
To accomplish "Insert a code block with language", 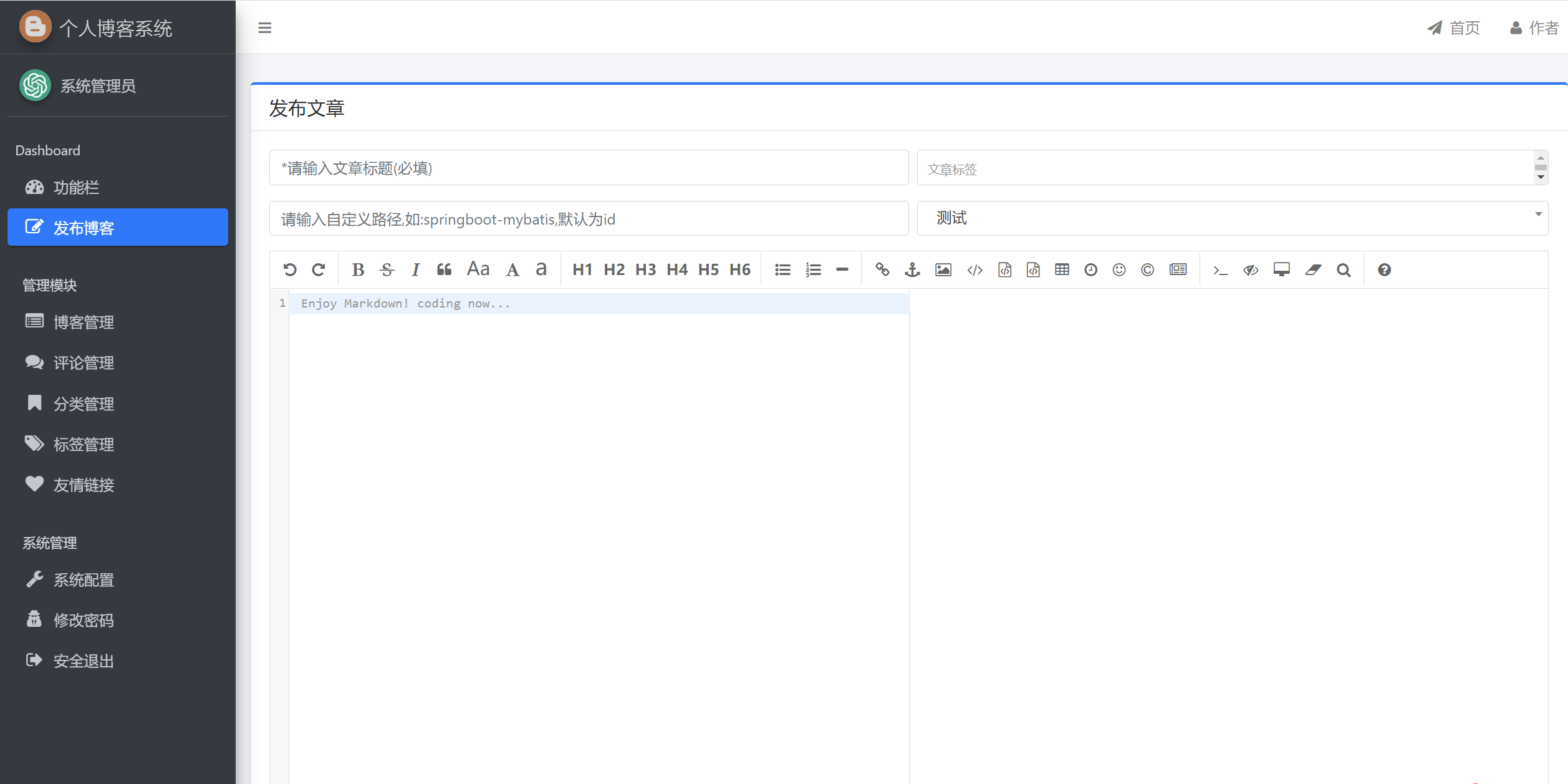I will tap(1033, 269).
